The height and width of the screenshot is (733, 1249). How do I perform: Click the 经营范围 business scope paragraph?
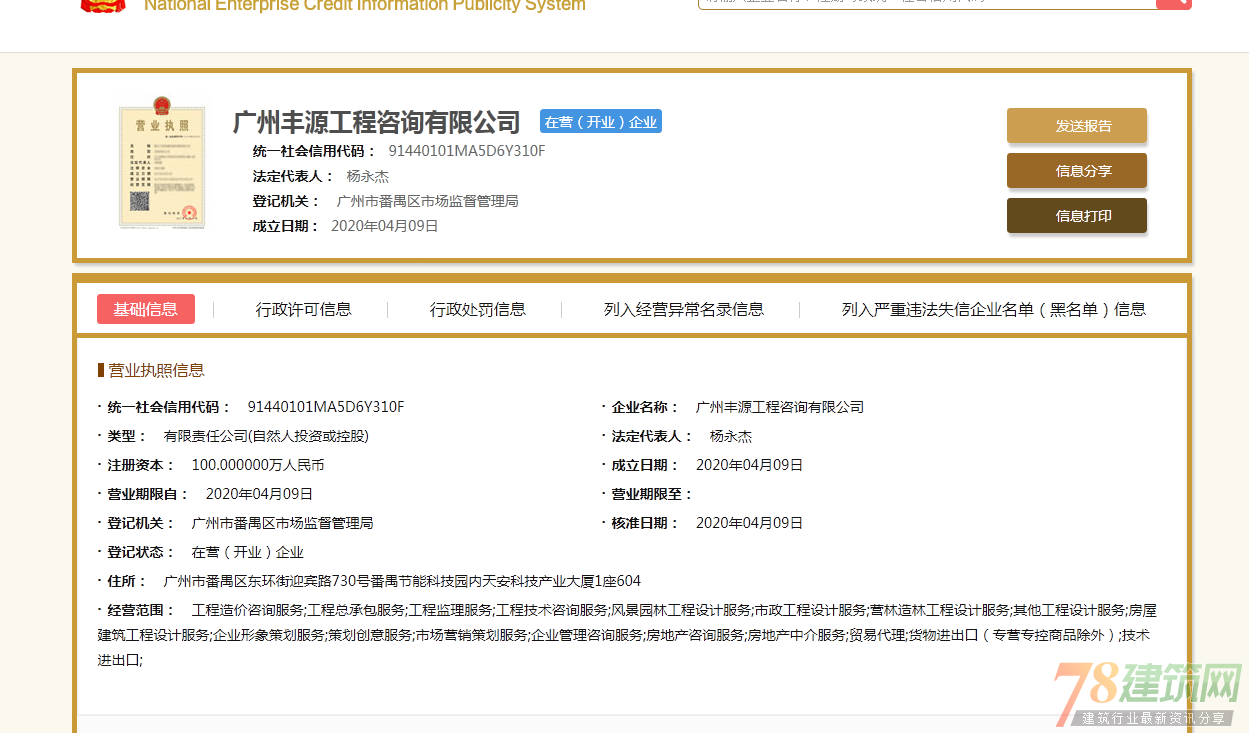point(627,635)
